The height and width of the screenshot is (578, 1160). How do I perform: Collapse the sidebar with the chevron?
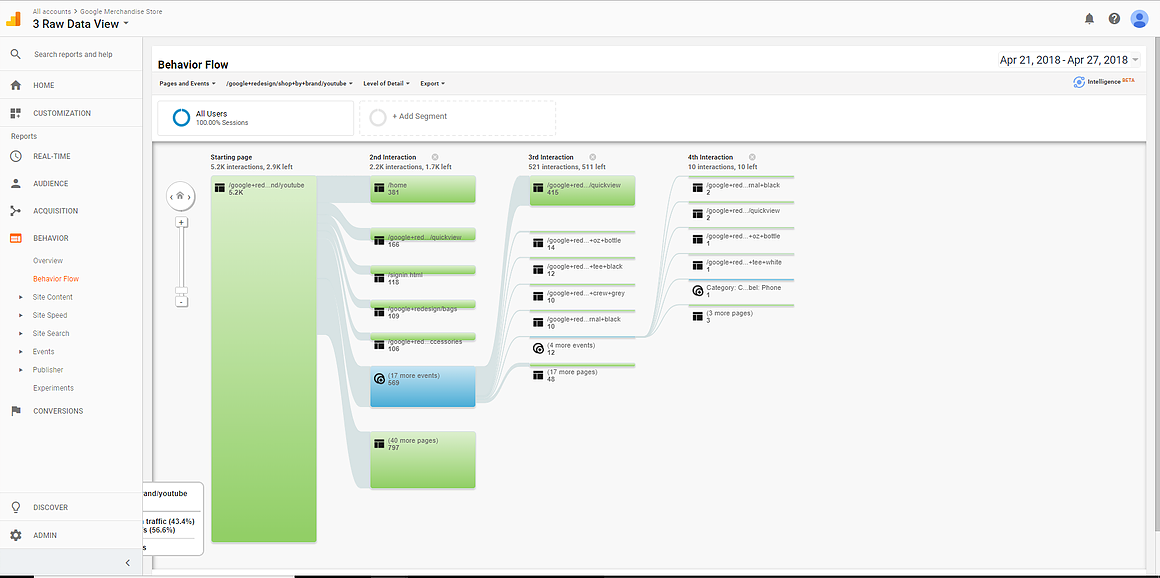click(x=127, y=562)
